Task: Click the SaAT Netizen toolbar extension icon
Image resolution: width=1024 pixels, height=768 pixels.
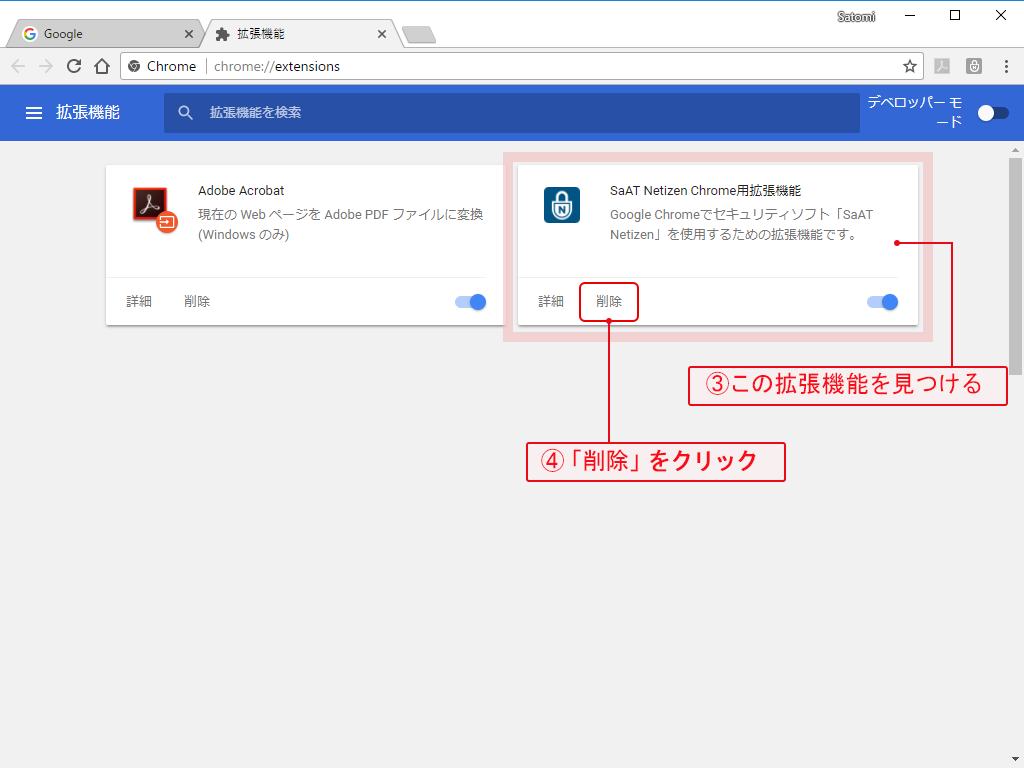Action: (974, 66)
